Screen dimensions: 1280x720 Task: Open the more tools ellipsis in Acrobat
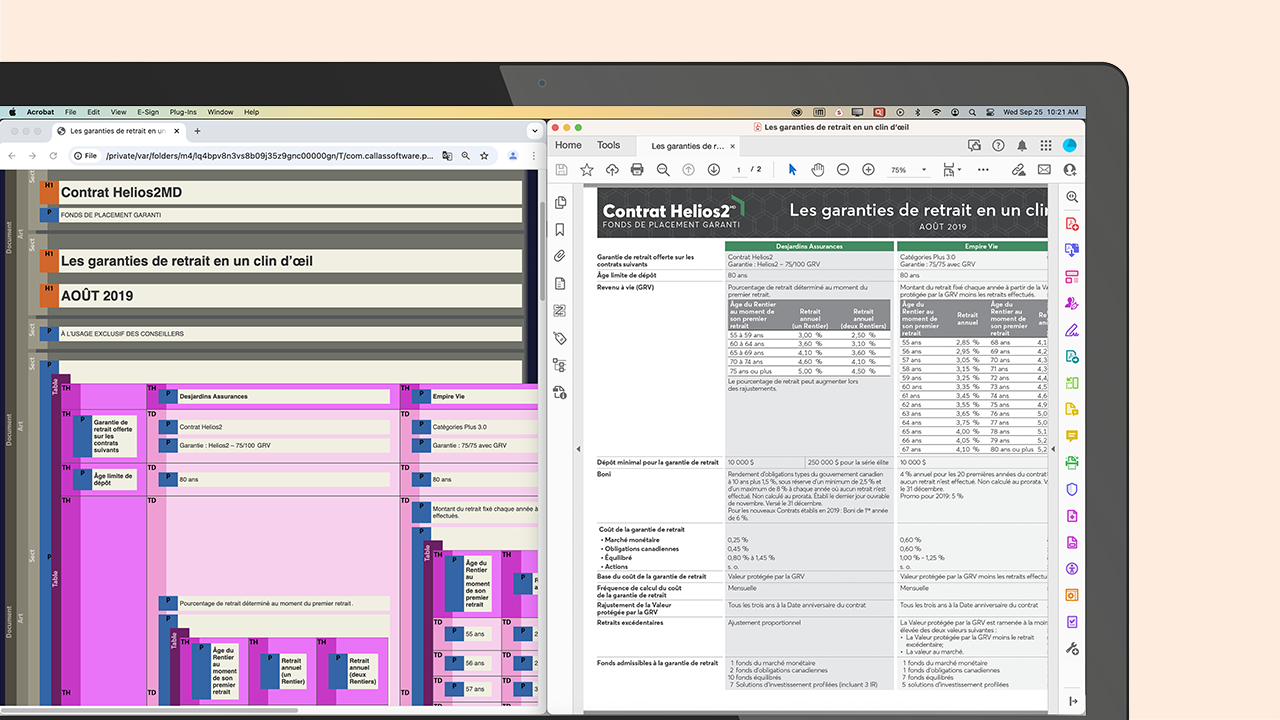[x=985, y=170]
